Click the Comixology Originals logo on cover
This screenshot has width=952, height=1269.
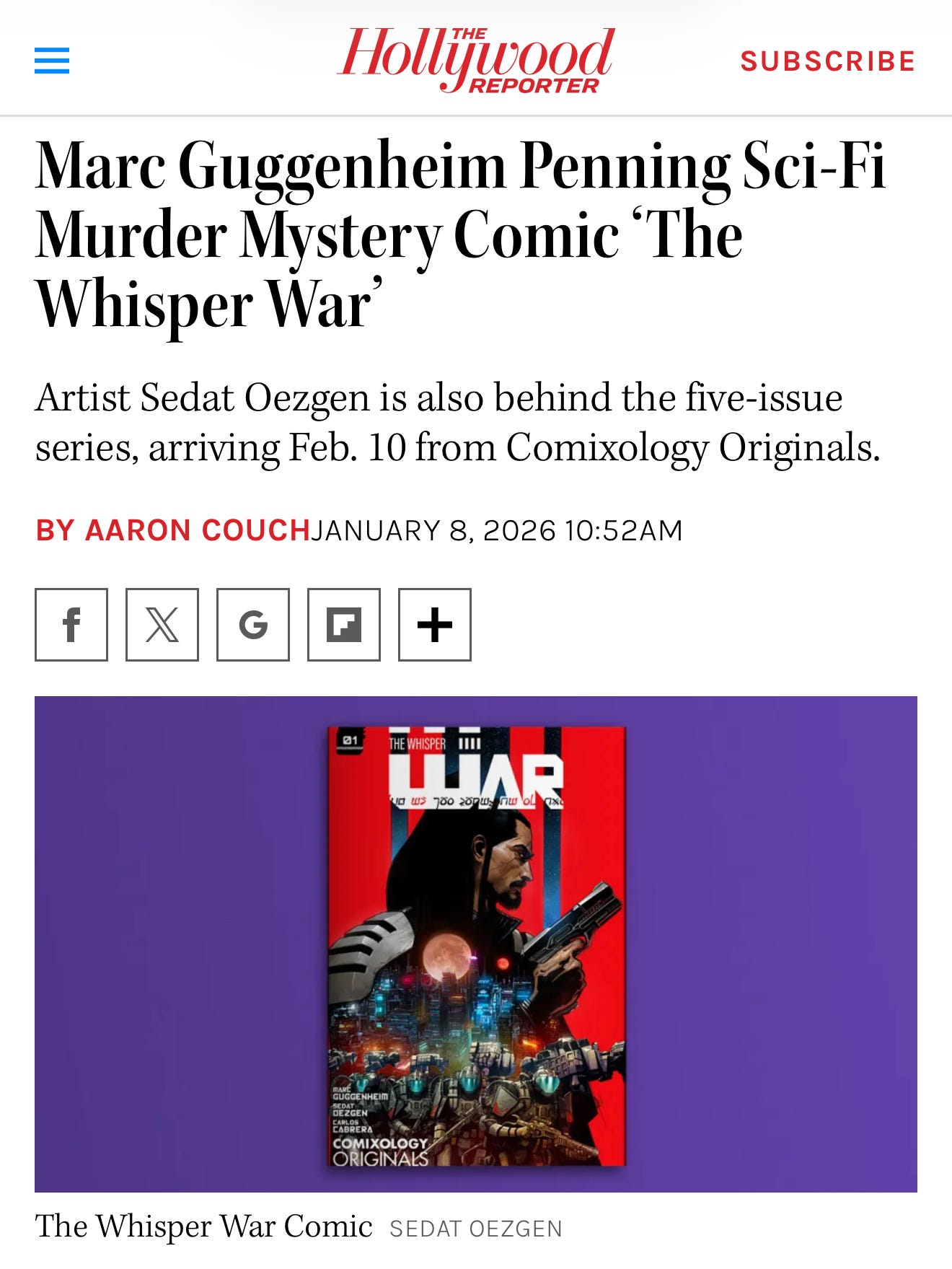pyautogui.click(x=380, y=1151)
